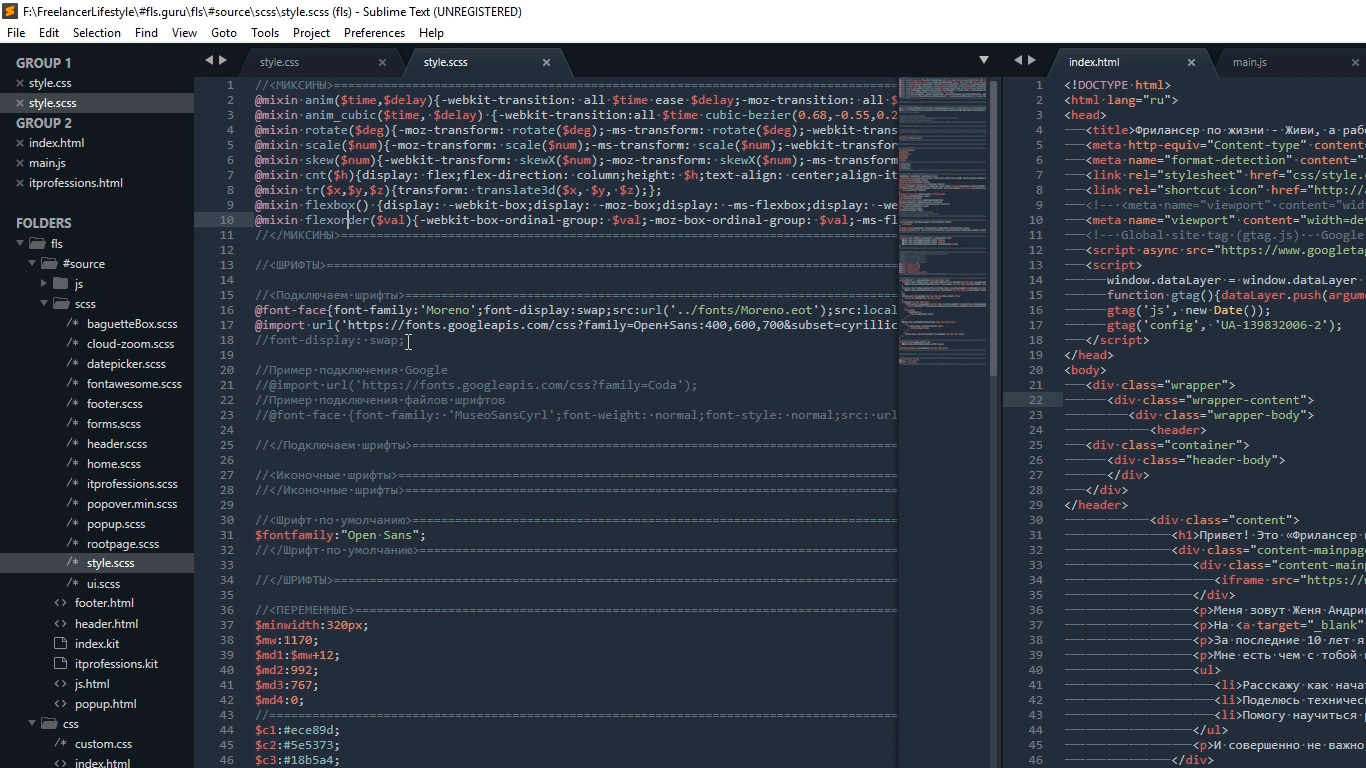Close style.css in the Group 1 sidebar list
The width and height of the screenshot is (1366, 768).
point(20,83)
